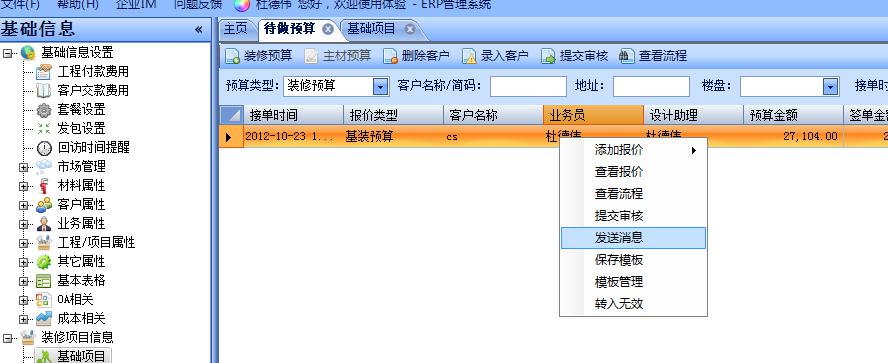The width and height of the screenshot is (888, 363).
Task: Close the 待做预算 tab
Action: [x=327, y=29]
